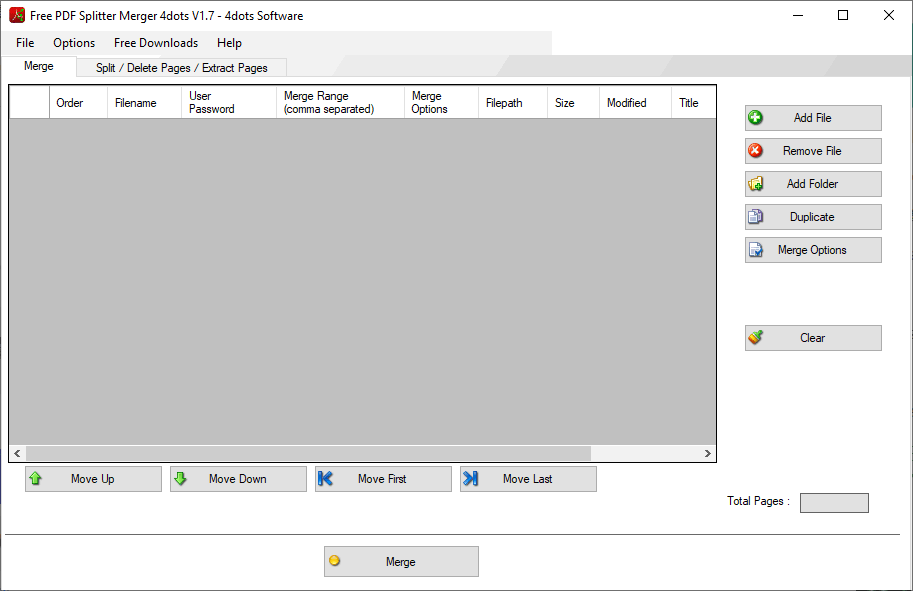913x591 pixels.
Task: Click the green up arrow icon
Action: coord(36,479)
